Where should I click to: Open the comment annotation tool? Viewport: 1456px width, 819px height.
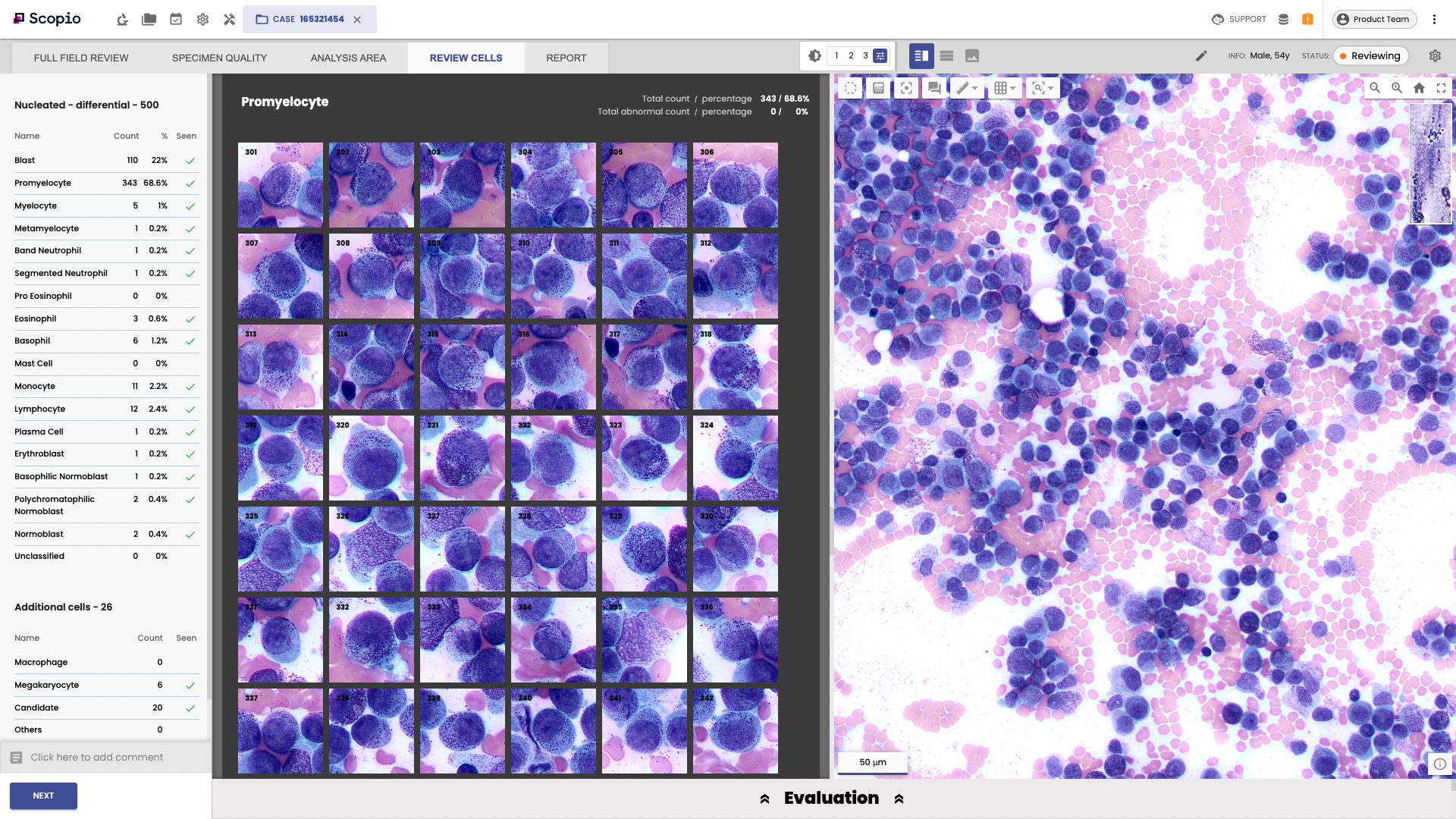pos(933,88)
